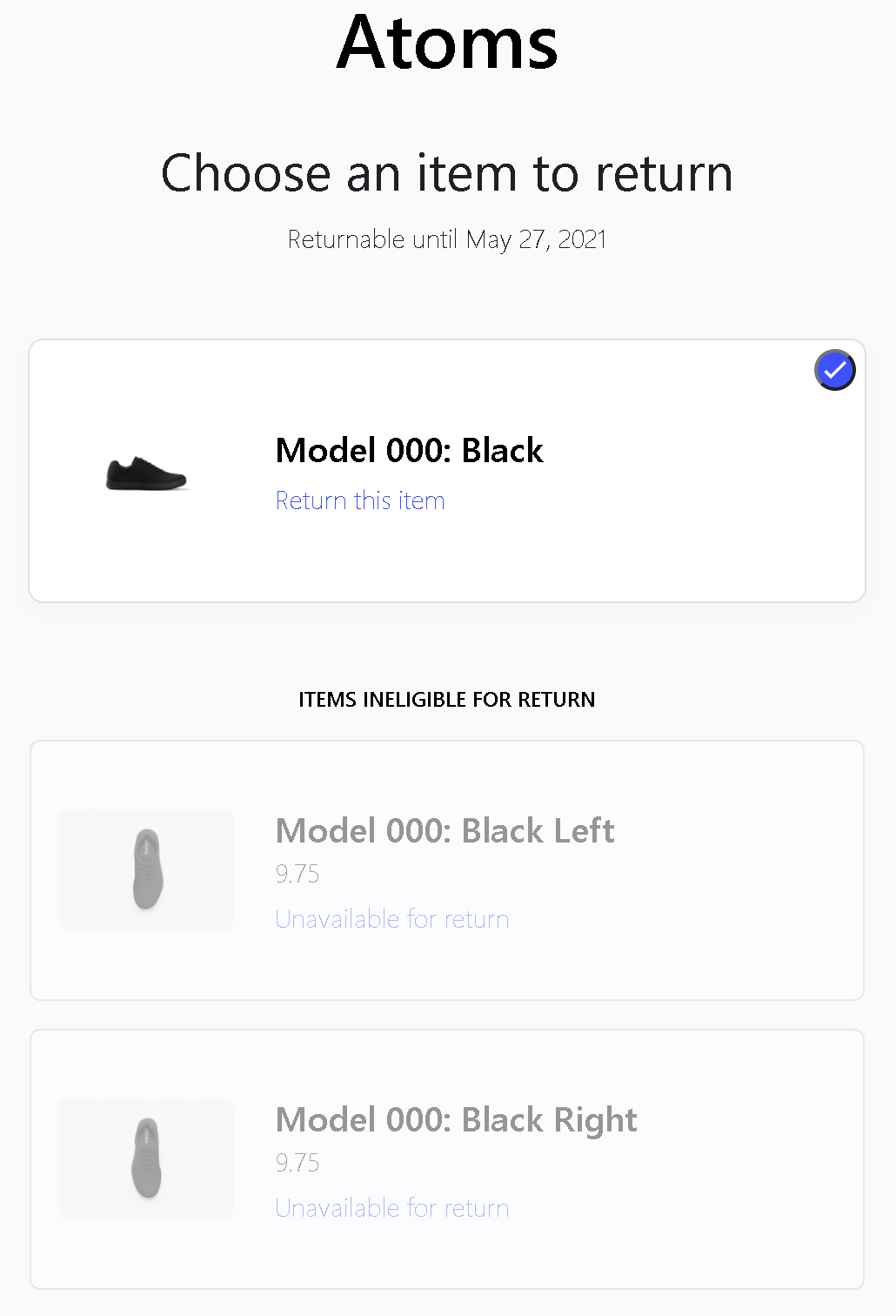Toggle the blue checkmark on Model 000: Black
The image size is (896, 1316).
pos(835,370)
